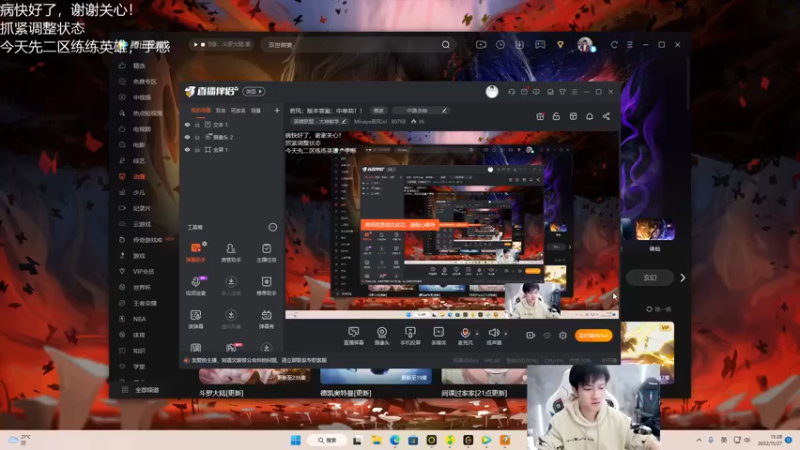Open the mail message icon in title bar
Image resolution: width=800 pixels, height=450 pixels.
tap(524, 92)
